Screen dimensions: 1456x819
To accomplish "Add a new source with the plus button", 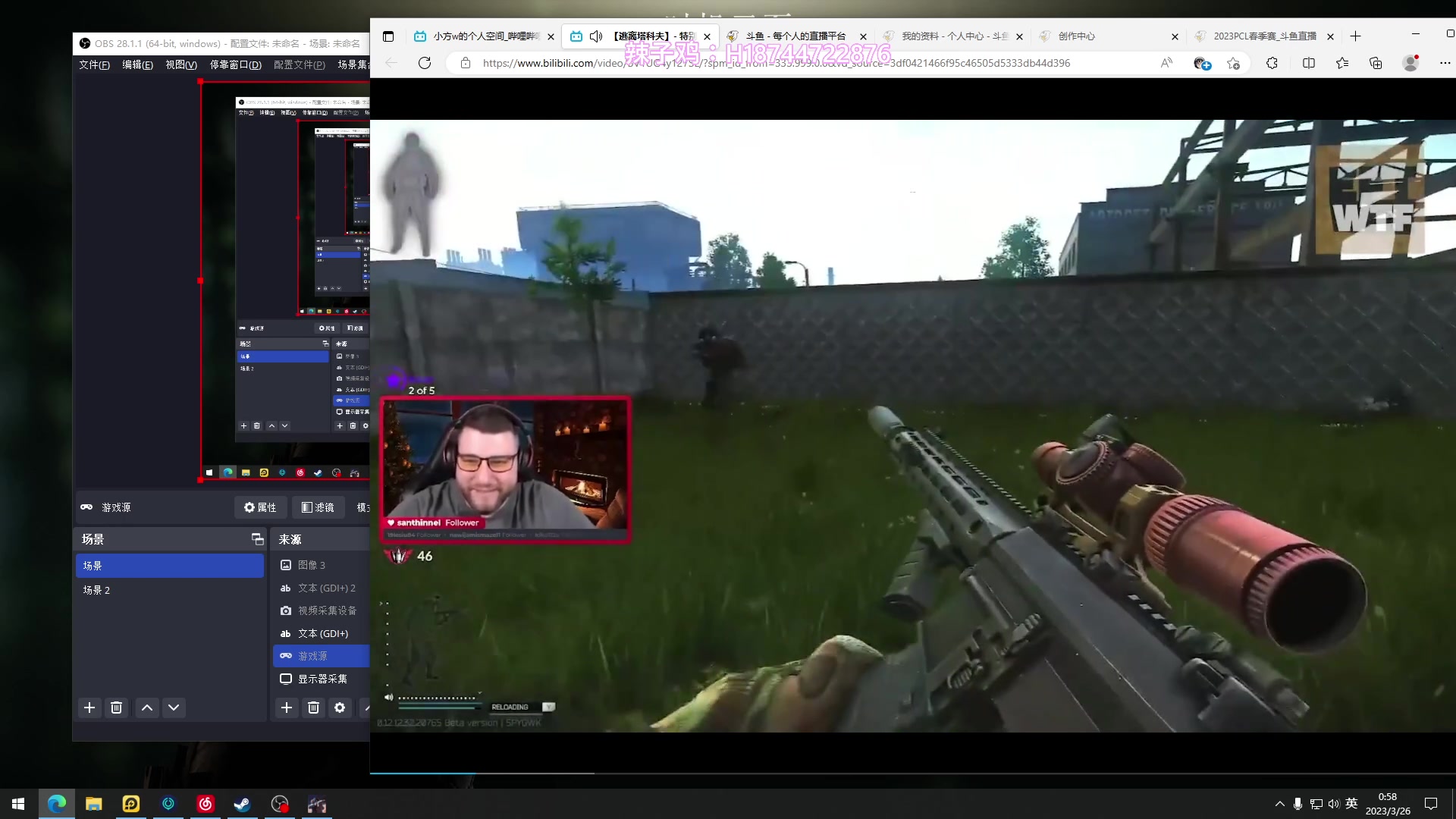I will (x=287, y=708).
